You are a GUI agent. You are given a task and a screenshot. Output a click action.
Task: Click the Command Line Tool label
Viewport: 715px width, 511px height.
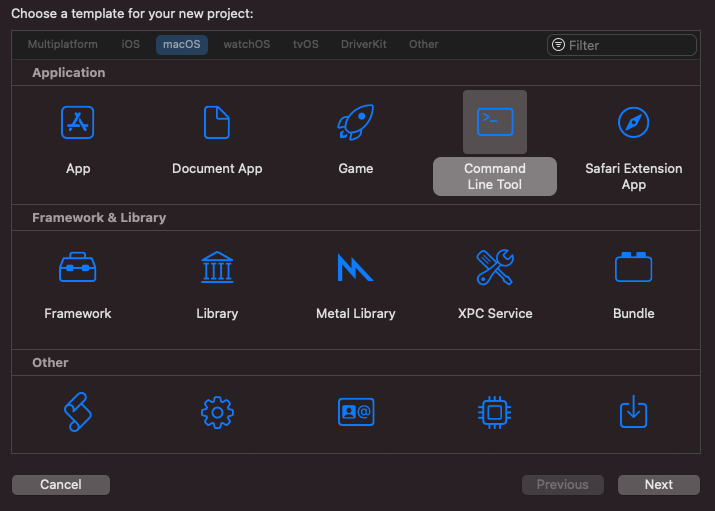495,176
